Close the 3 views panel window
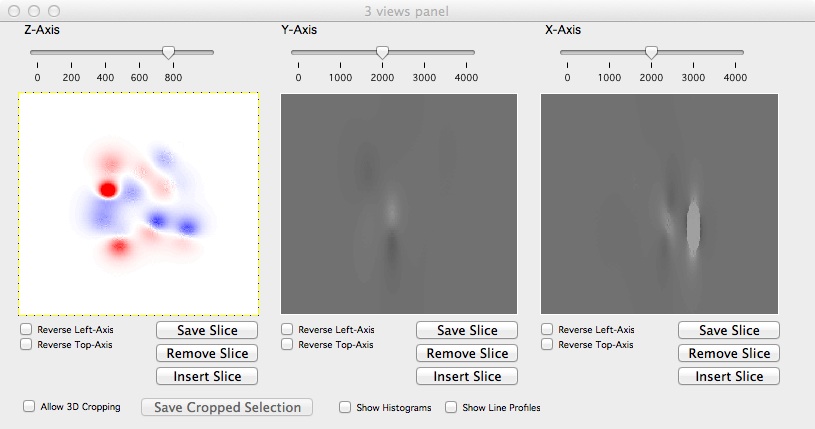This screenshot has width=815, height=429. click(x=14, y=10)
